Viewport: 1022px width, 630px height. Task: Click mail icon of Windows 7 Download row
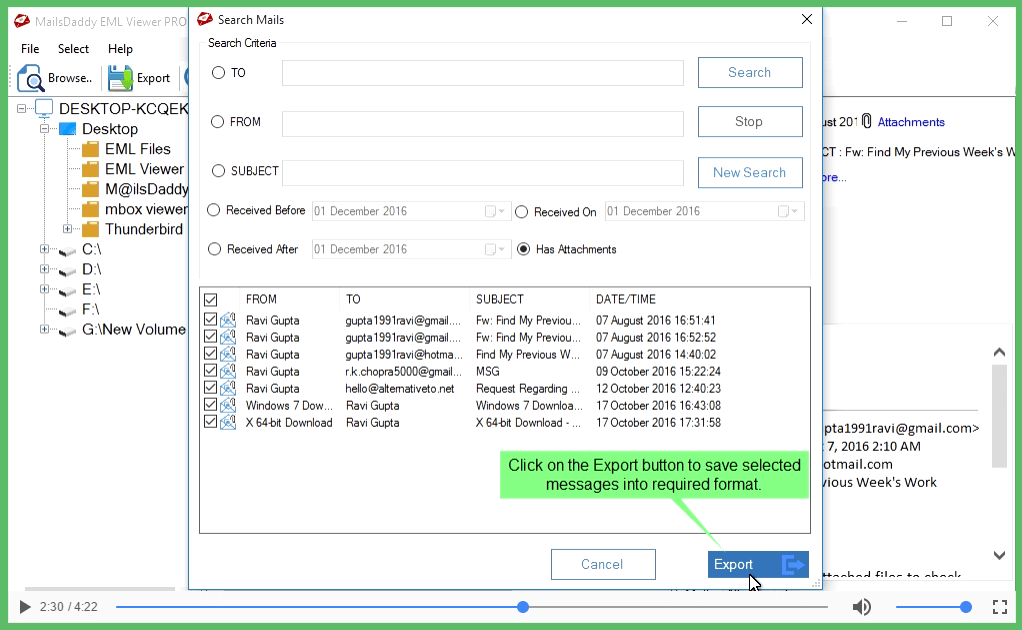click(x=227, y=405)
